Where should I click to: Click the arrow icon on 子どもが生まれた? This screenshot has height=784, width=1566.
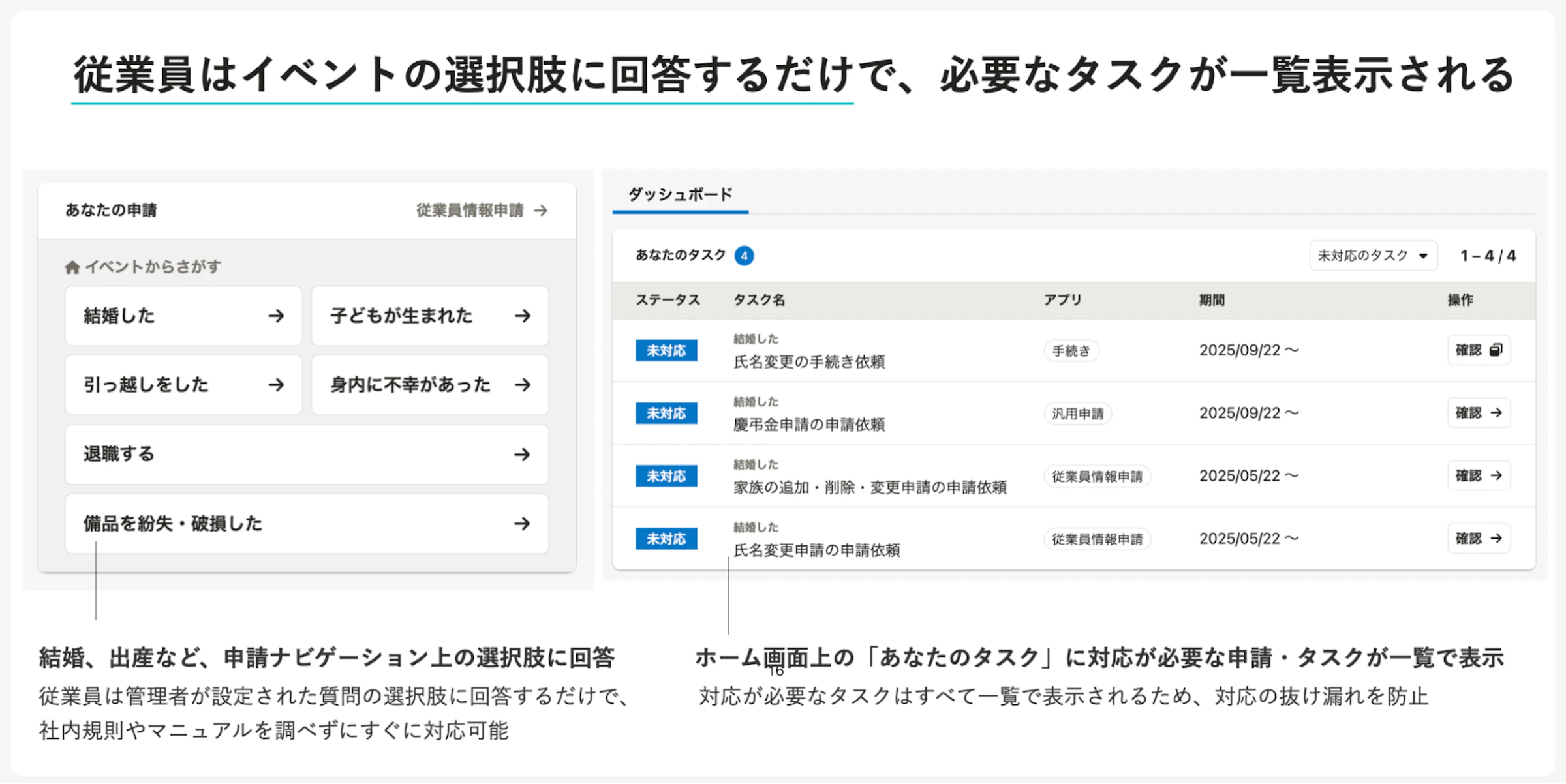[523, 316]
